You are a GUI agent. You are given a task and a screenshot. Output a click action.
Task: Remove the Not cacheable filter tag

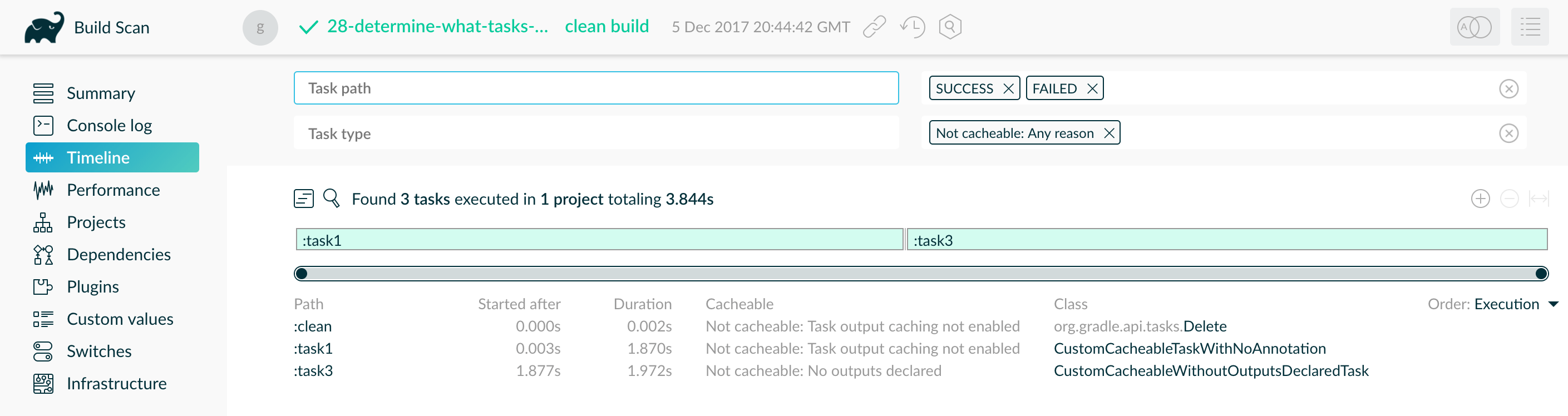[1109, 133]
